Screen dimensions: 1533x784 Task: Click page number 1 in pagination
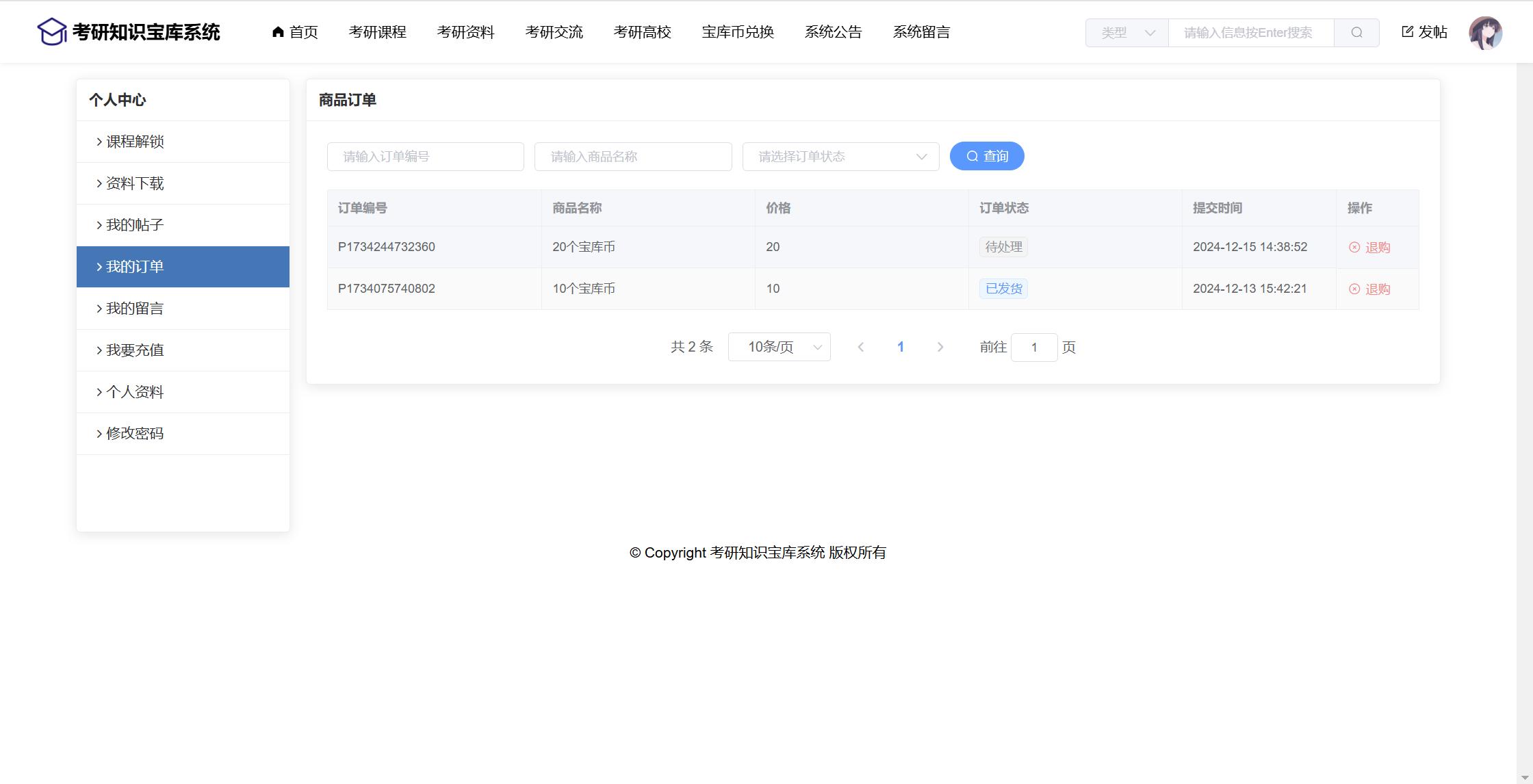[x=901, y=348]
